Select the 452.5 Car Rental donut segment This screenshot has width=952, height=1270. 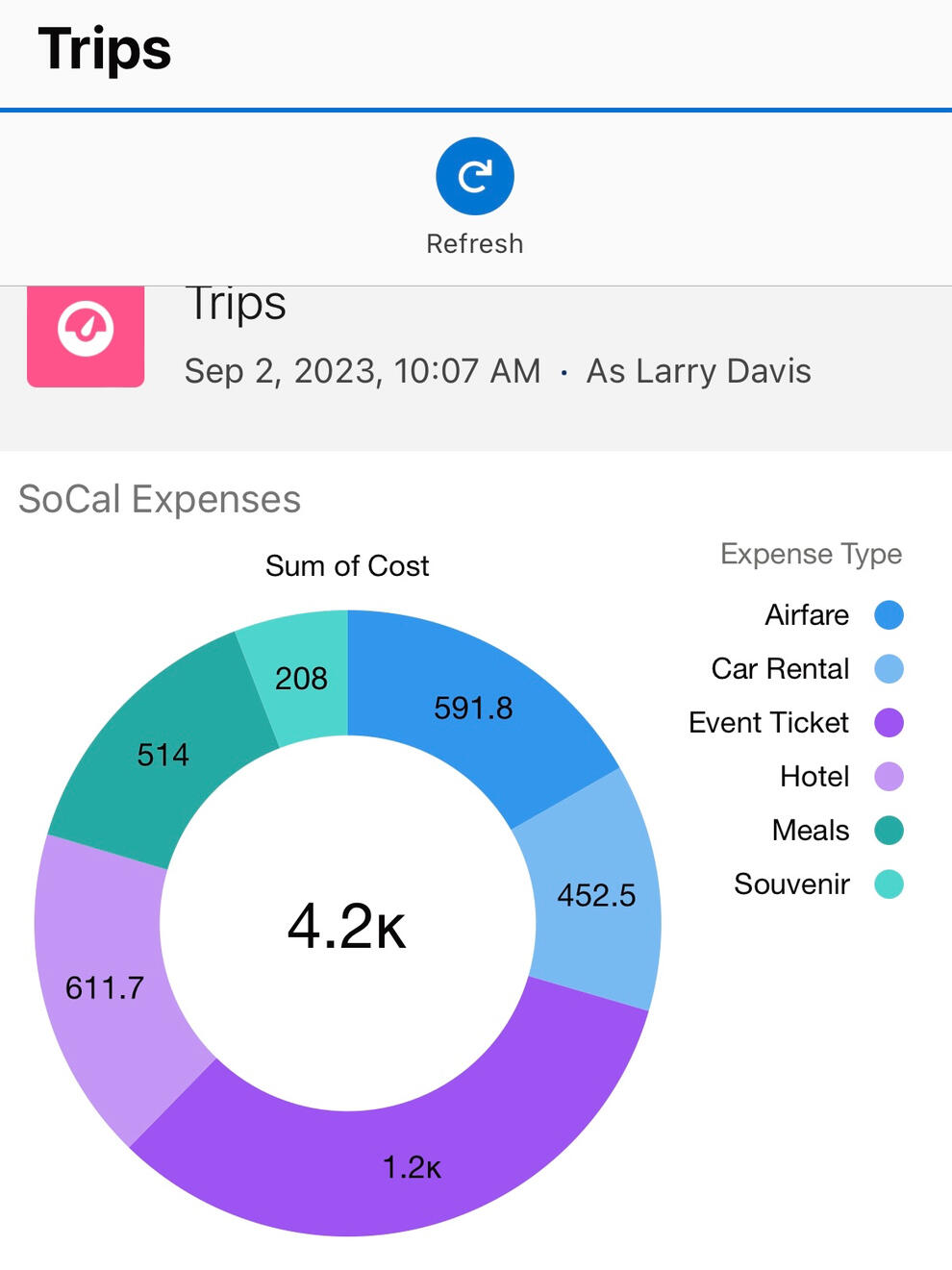click(596, 895)
